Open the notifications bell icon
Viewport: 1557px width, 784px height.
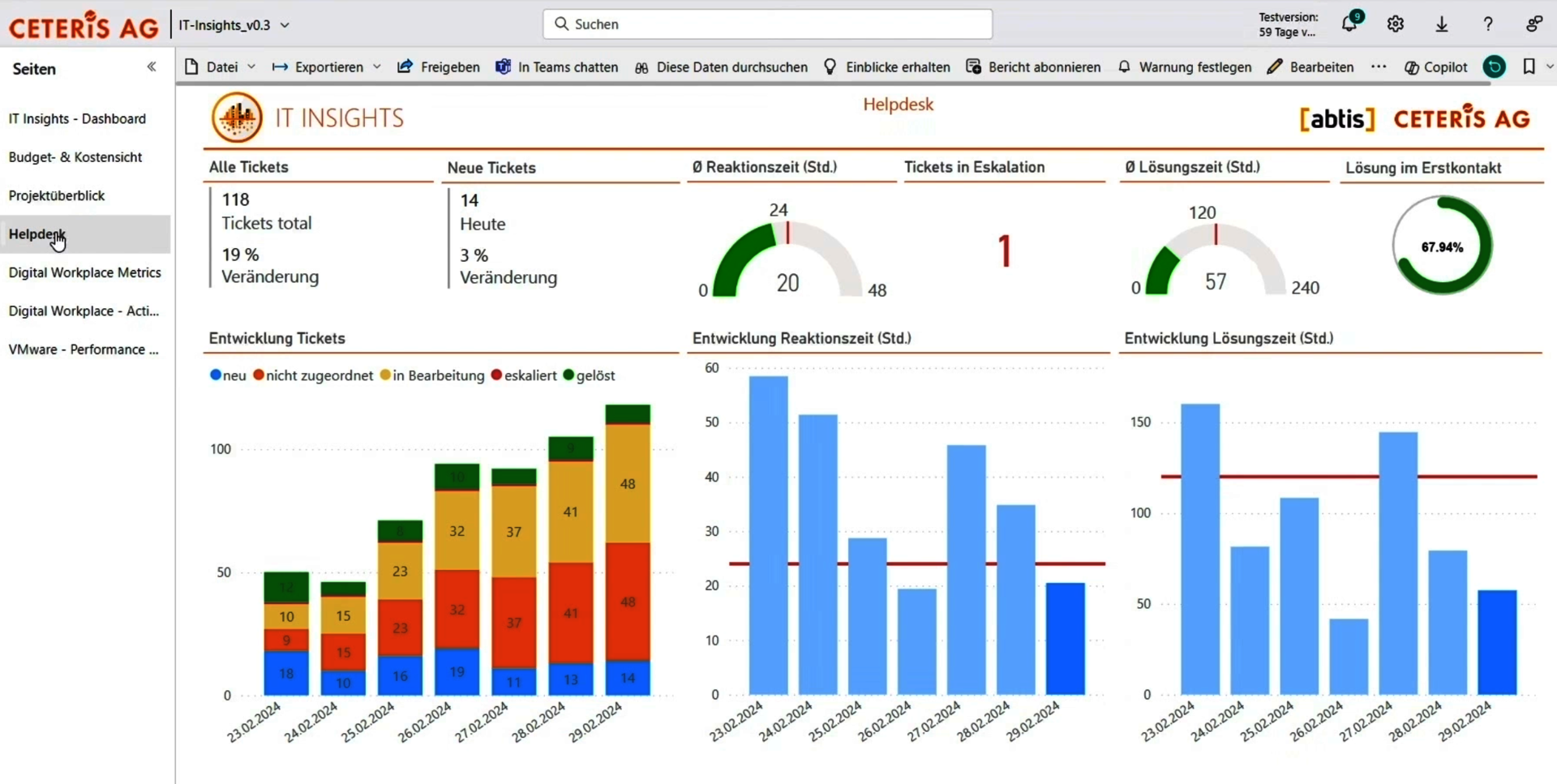pos(1350,24)
